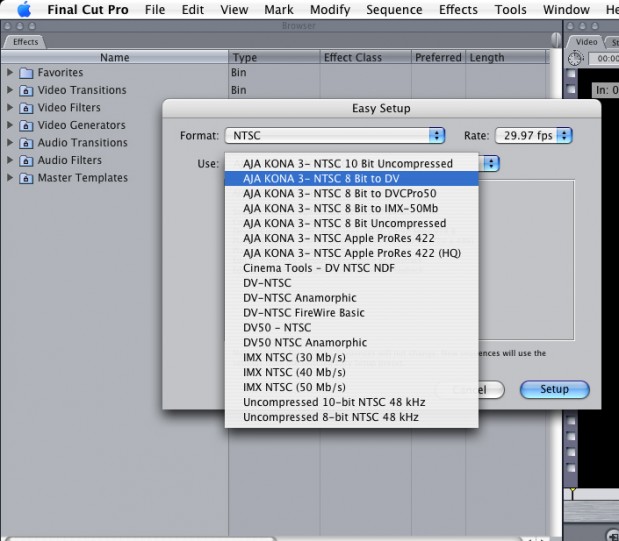
Task: Open the Tools menu
Action: click(510, 9)
